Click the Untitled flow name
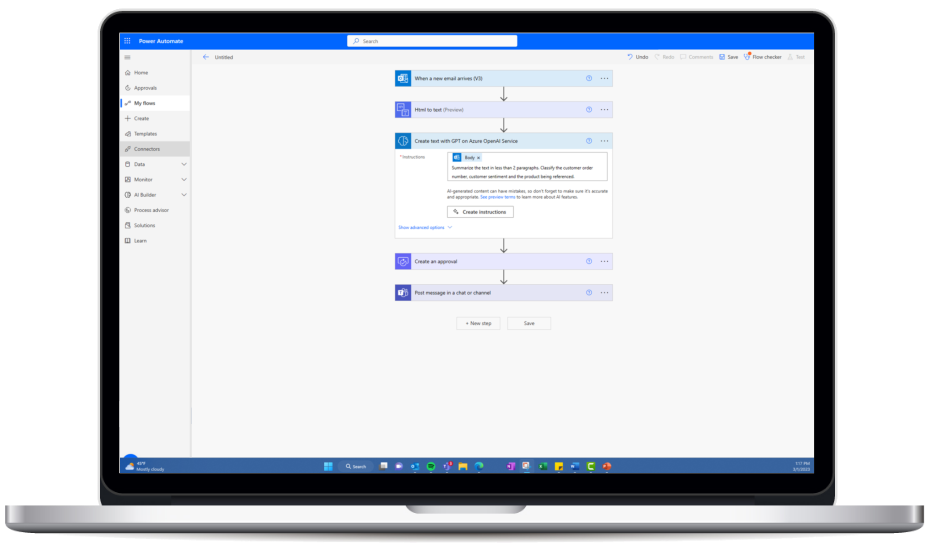 point(224,57)
